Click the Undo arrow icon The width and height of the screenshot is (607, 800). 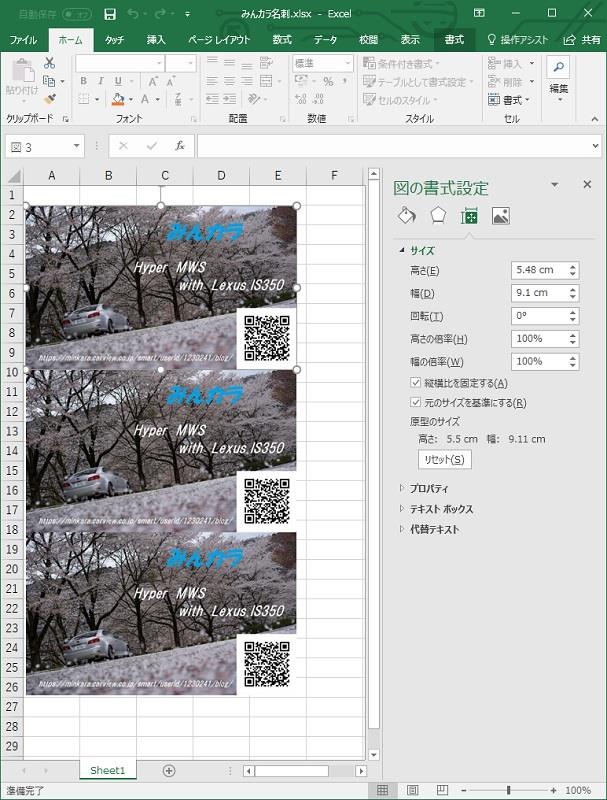tap(132, 14)
